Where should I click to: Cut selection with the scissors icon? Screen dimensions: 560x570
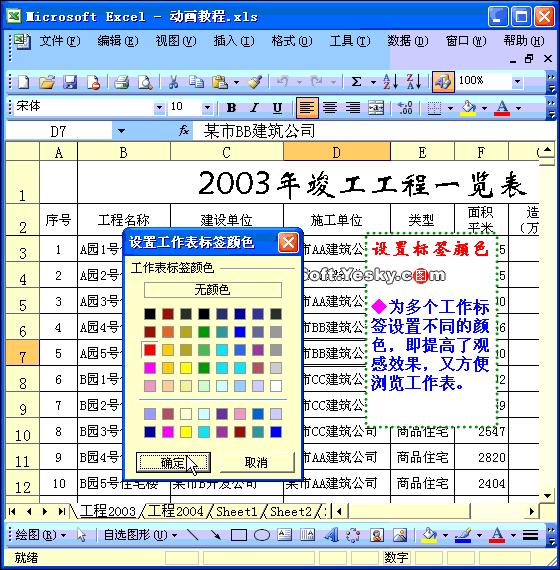pyautogui.click(x=173, y=82)
